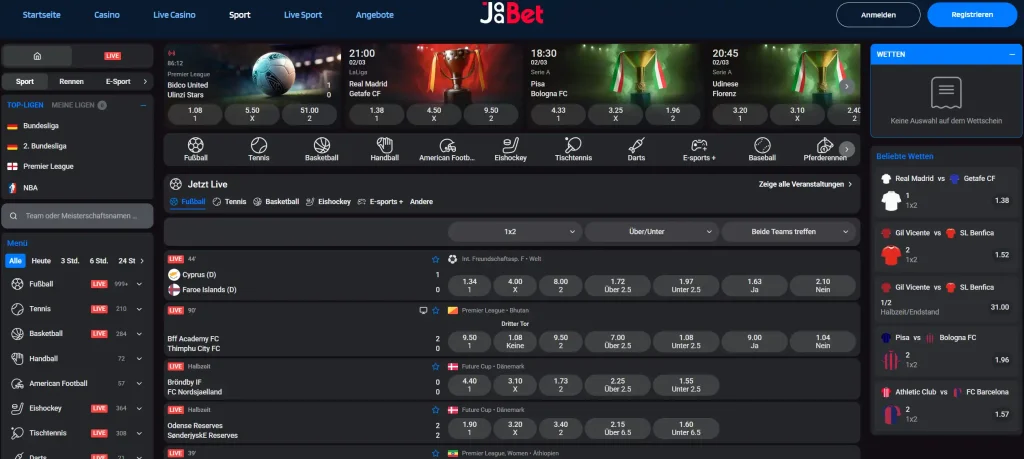Viewport: 1024px width, 459px height.
Task: Open the 1x2 market dropdown
Action: point(515,231)
